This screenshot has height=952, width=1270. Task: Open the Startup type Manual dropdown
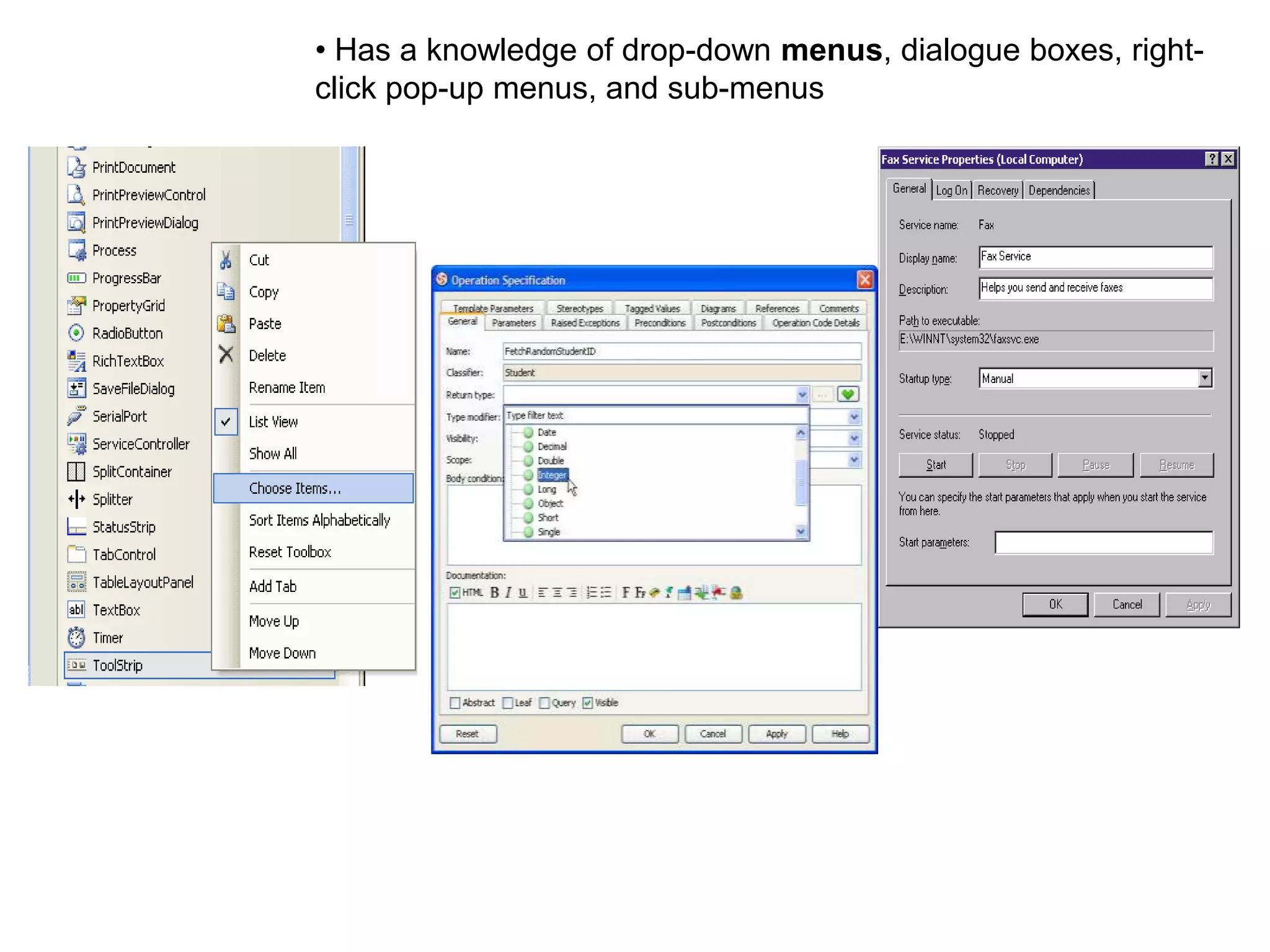pos(1205,378)
